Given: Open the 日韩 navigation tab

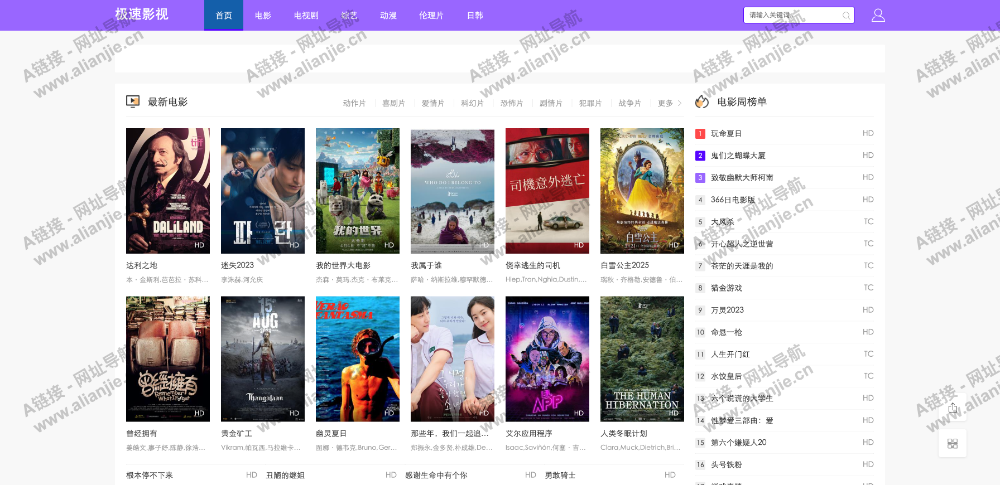Looking at the screenshot, I should (x=474, y=15).
